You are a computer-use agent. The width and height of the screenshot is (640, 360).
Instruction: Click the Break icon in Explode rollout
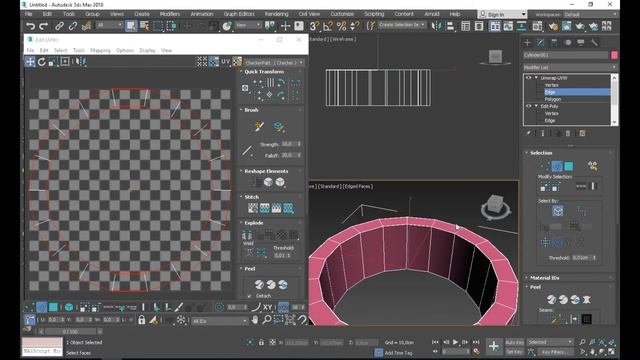coord(247,235)
